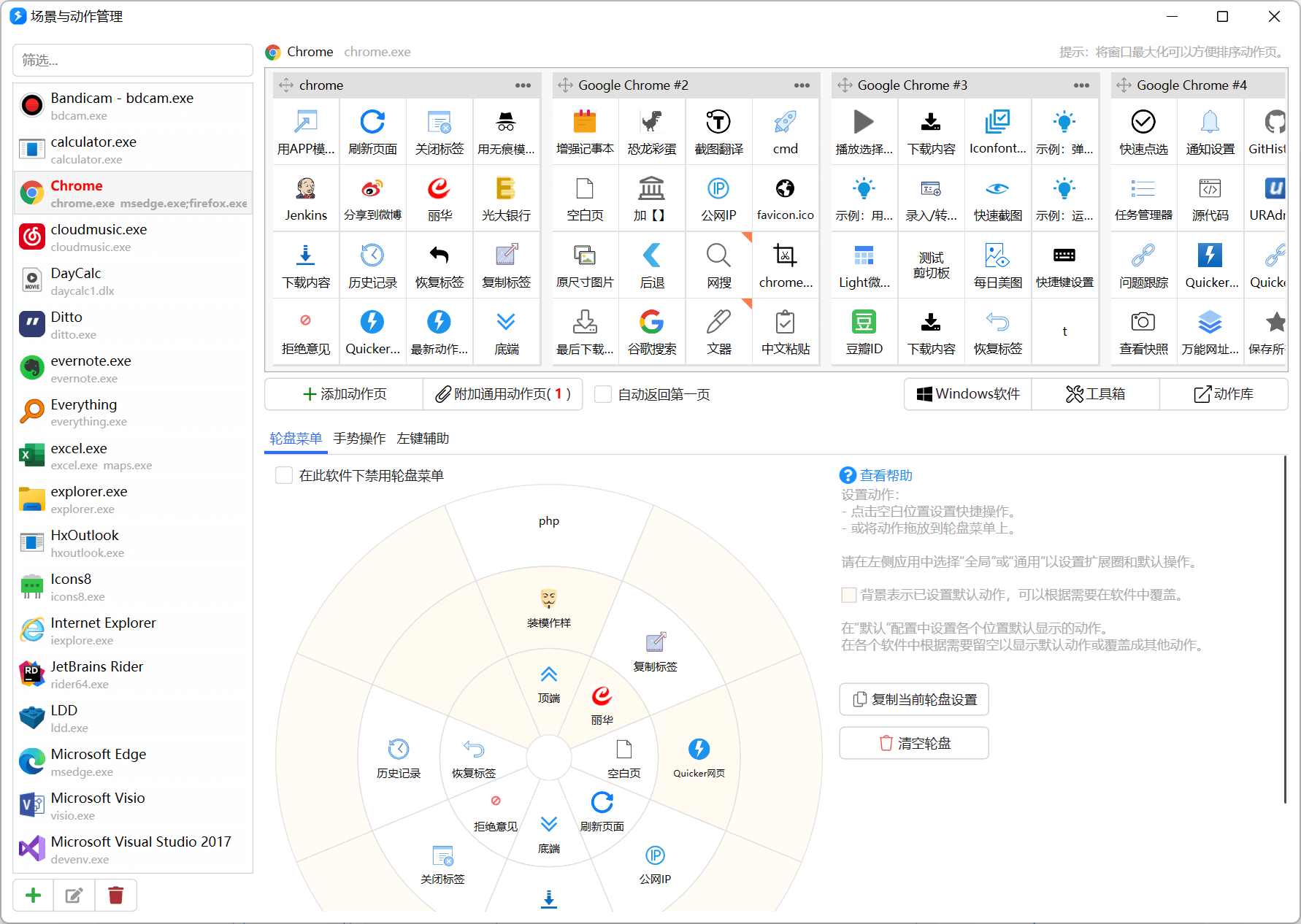
Task: Enable 在此软件下禁用轮盘菜单 checkbox
Action: pos(284,475)
